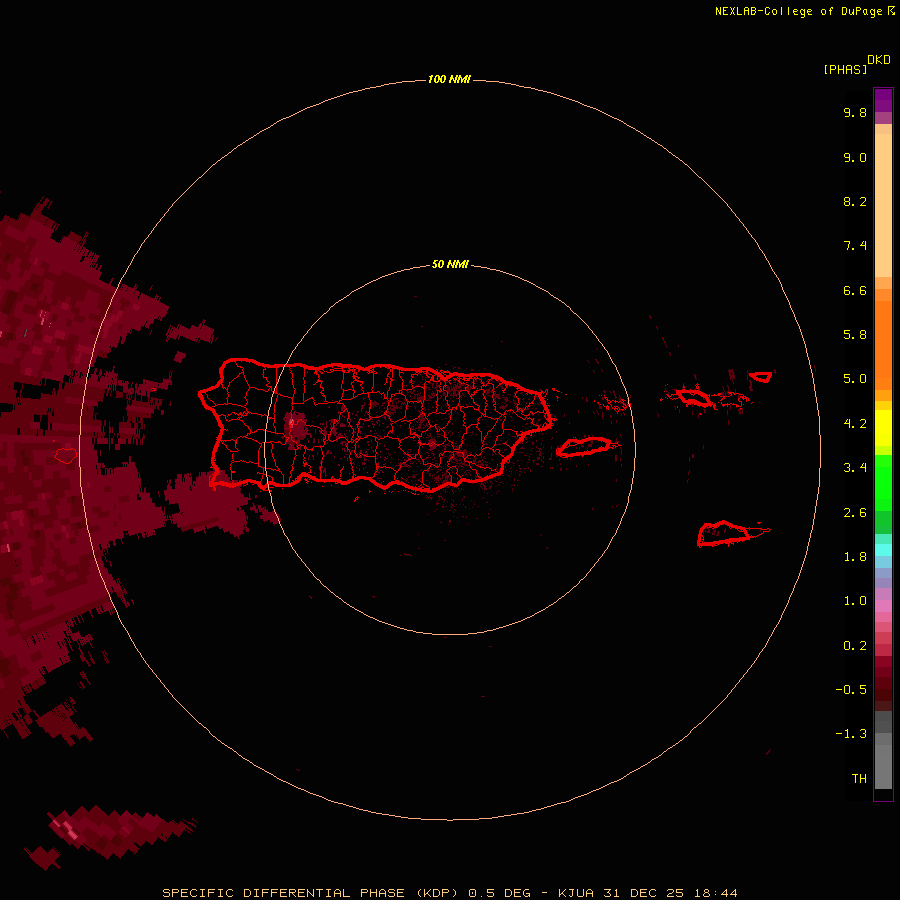Click the 4.2 scale value

point(855,424)
